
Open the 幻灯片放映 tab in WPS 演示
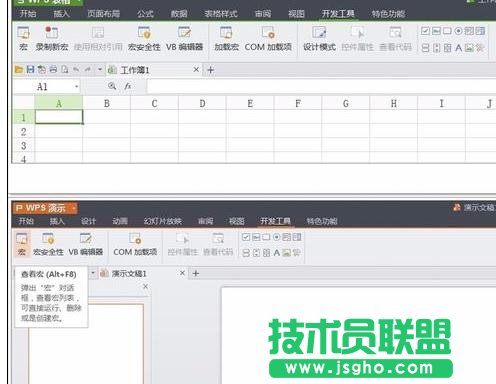pyautogui.click(x=163, y=221)
